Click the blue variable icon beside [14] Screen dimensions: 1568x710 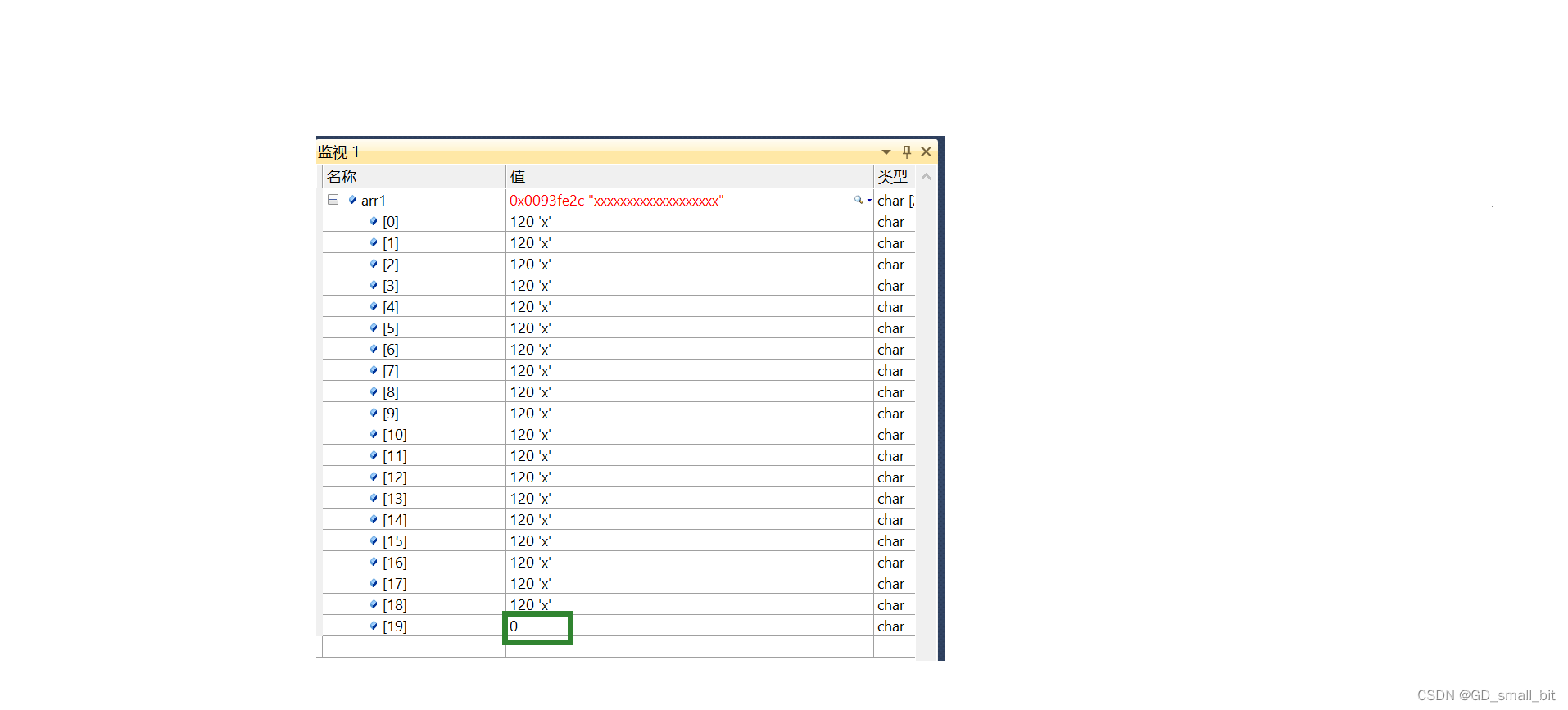tap(374, 519)
